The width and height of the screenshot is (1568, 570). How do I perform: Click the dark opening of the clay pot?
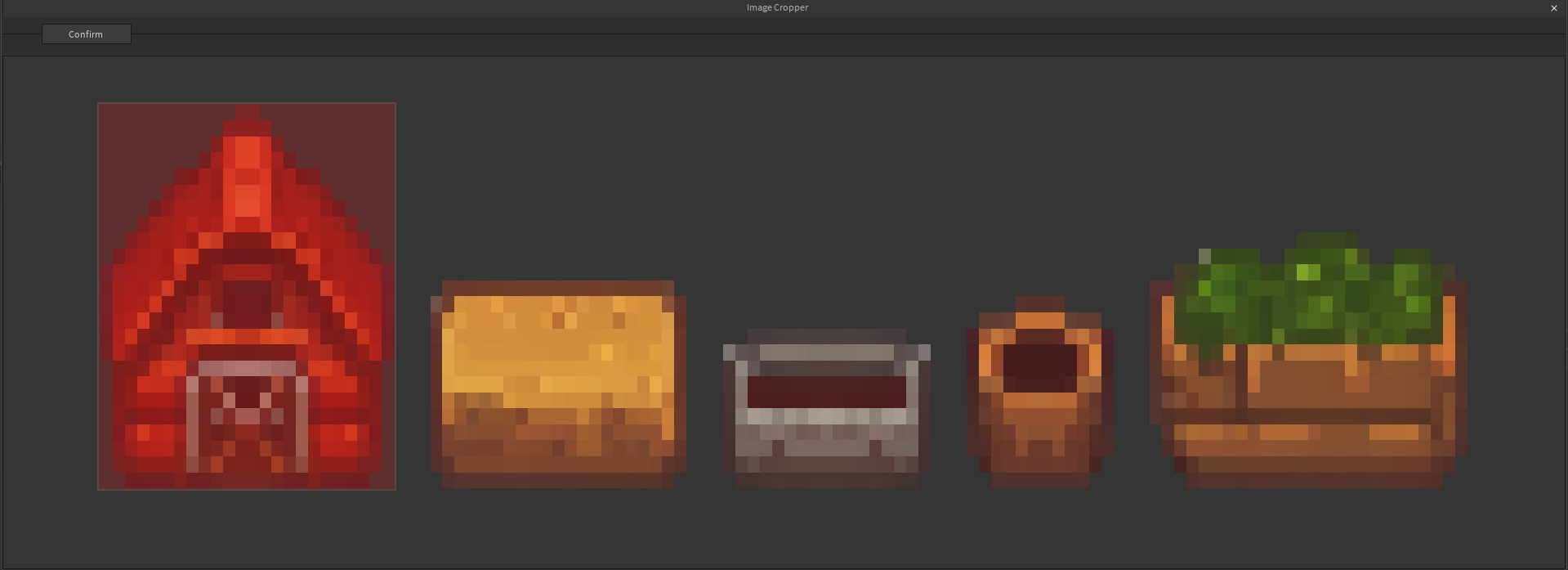[1039, 366]
